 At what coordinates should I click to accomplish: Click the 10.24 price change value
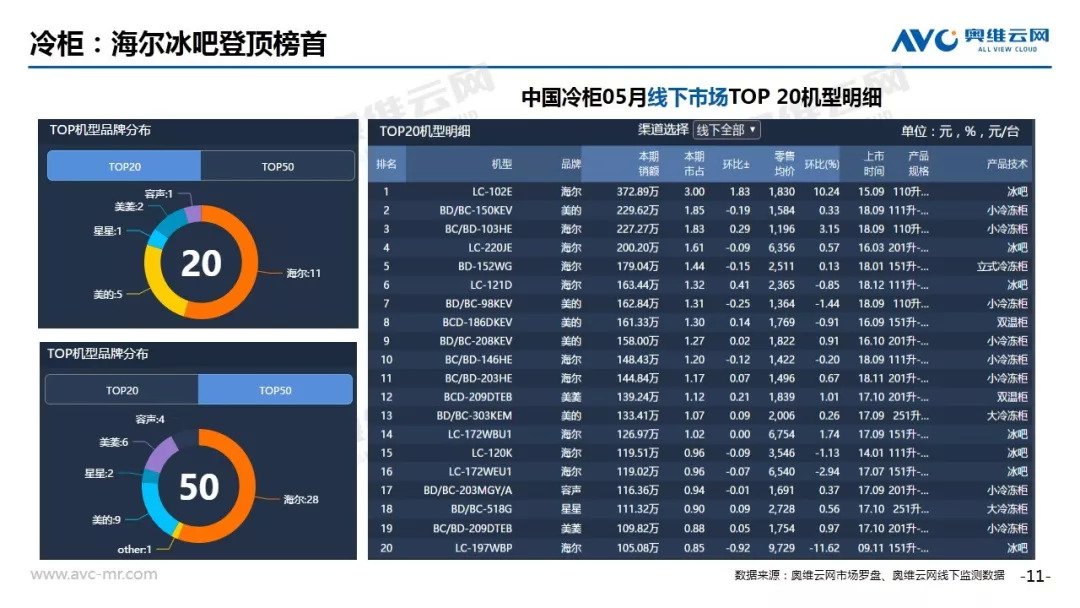click(x=826, y=191)
